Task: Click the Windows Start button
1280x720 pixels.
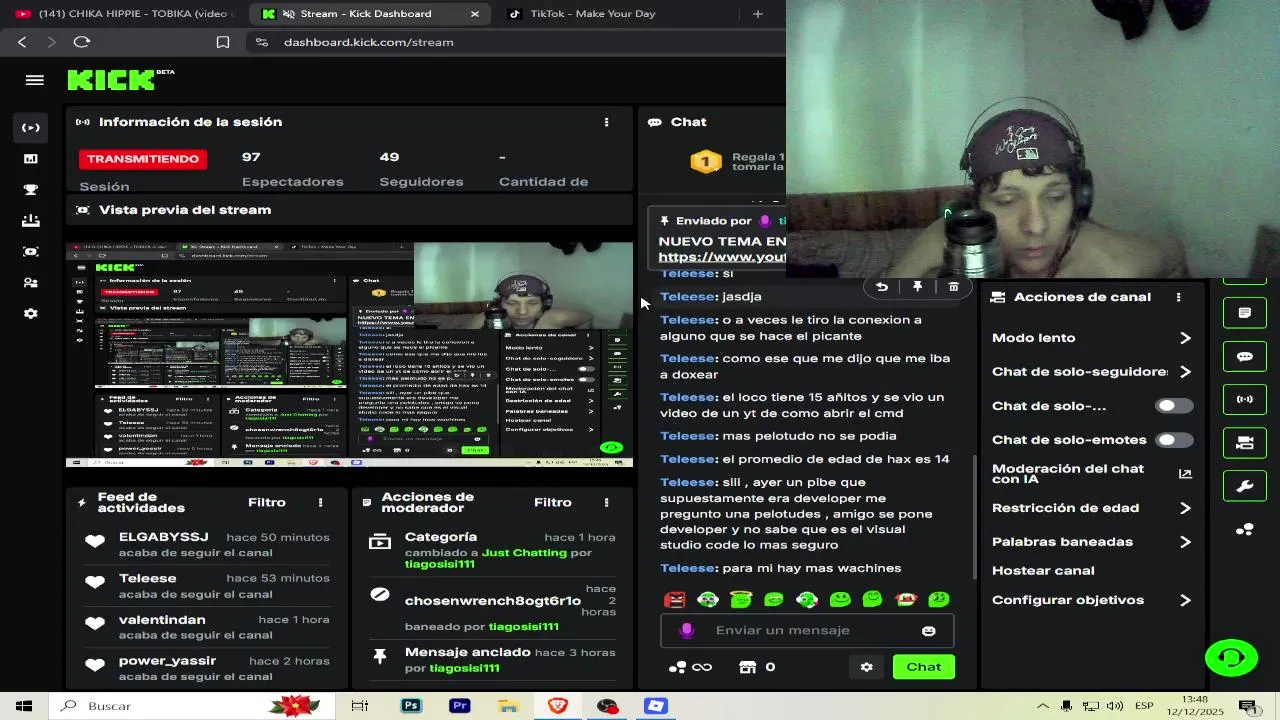Action: click(x=24, y=706)
